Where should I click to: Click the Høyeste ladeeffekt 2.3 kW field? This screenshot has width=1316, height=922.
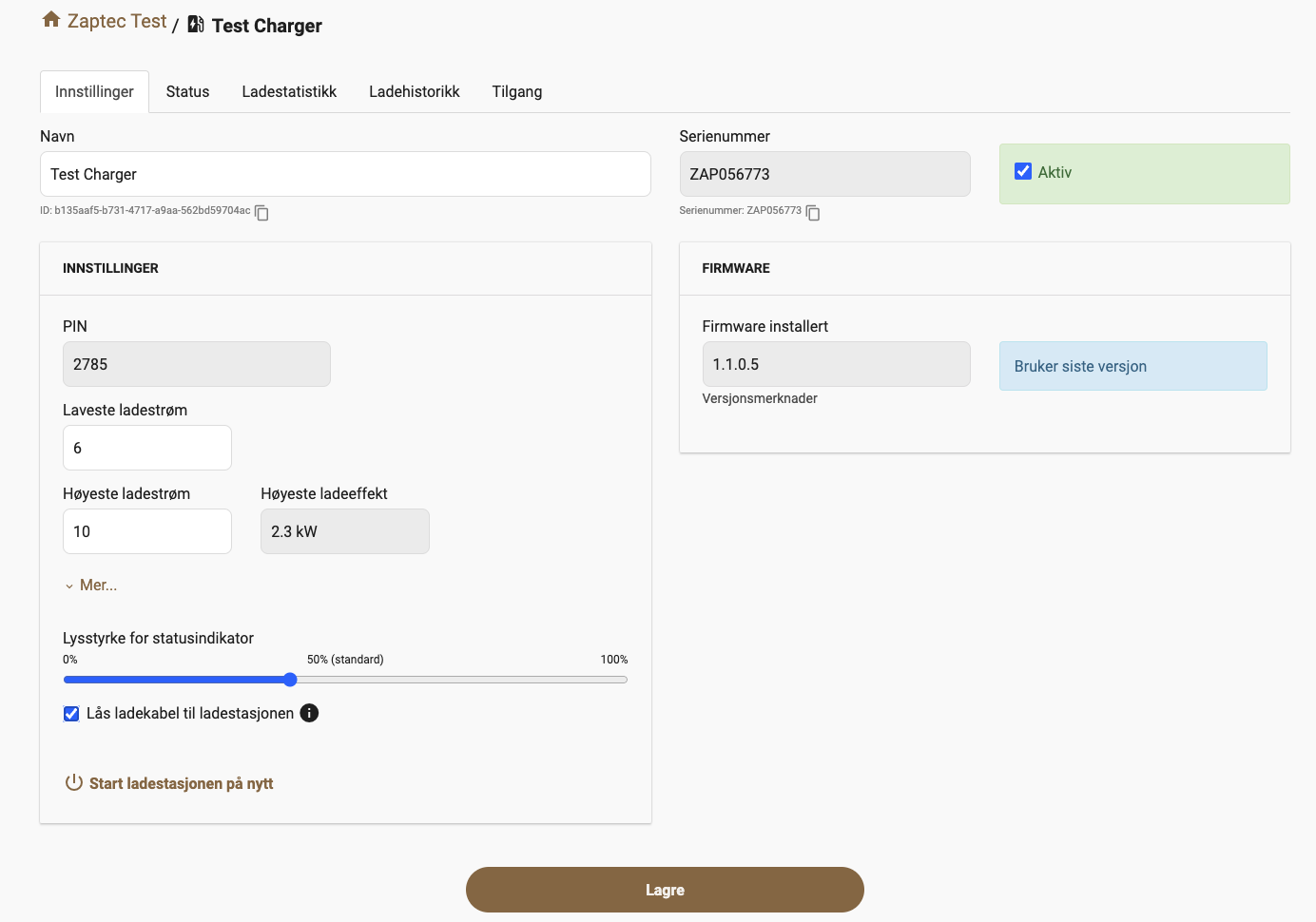(x=345, y=531)
